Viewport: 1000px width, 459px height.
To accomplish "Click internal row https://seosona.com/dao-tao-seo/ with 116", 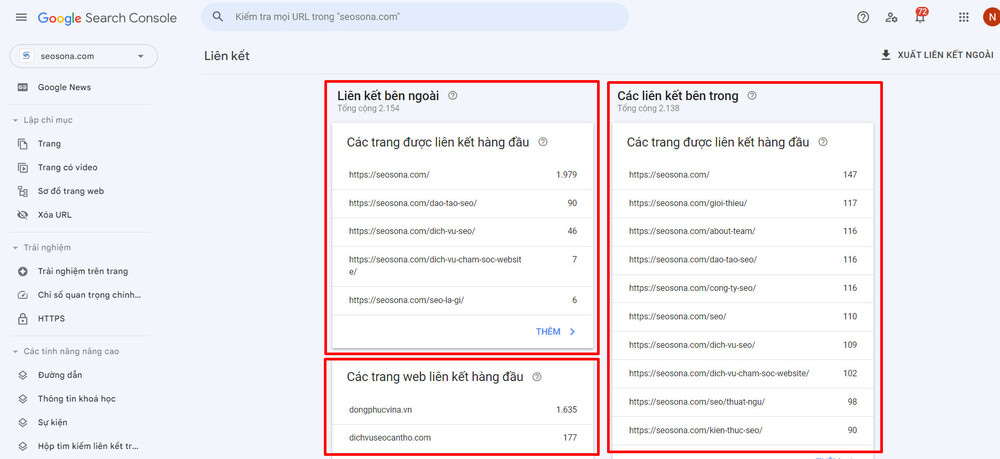I will tap(743, 260).
